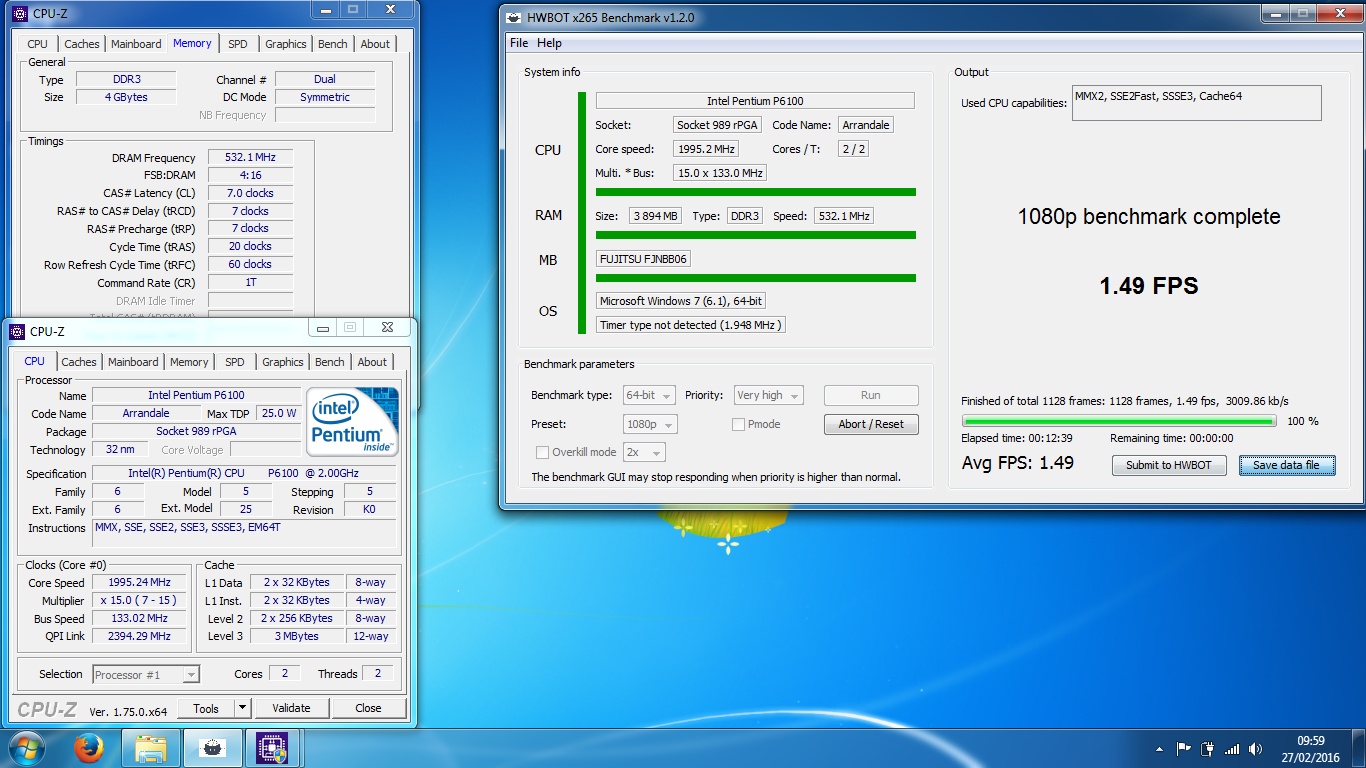
Task: Click the title bar icon of the CPU-Z window showing CPU
Action: pos(18,331)
